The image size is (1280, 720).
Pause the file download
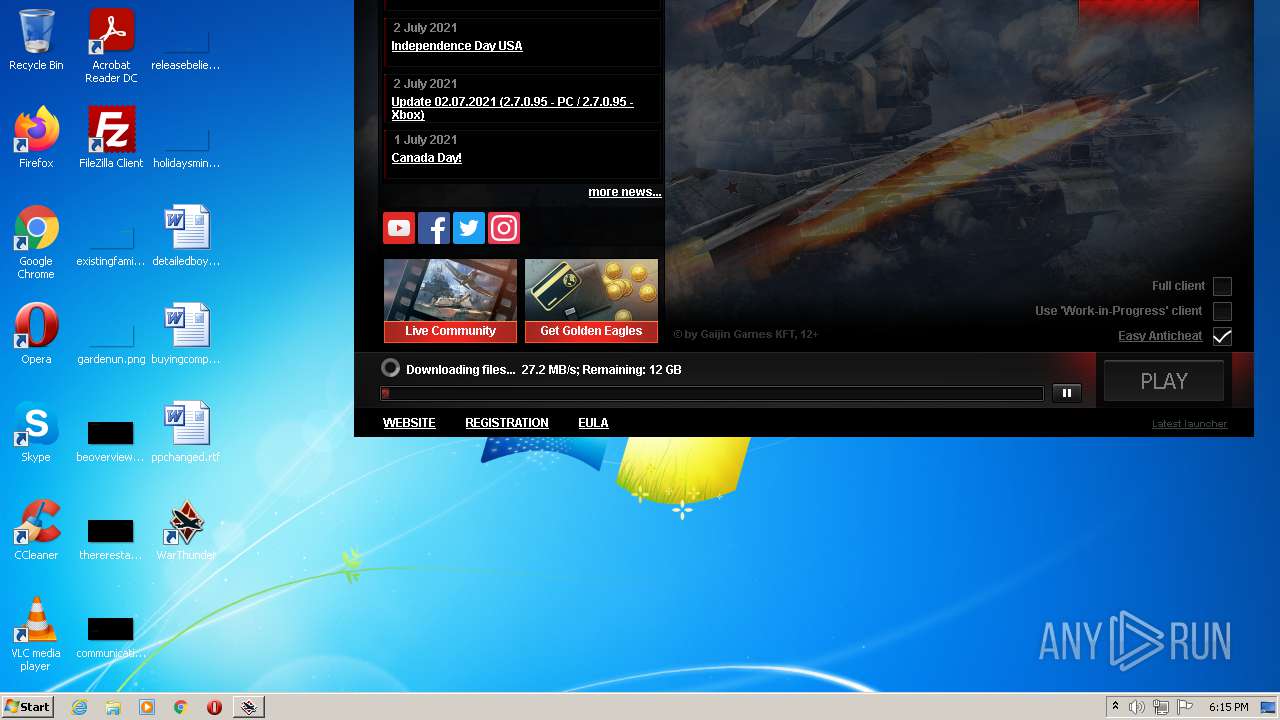coord(1067,393)
